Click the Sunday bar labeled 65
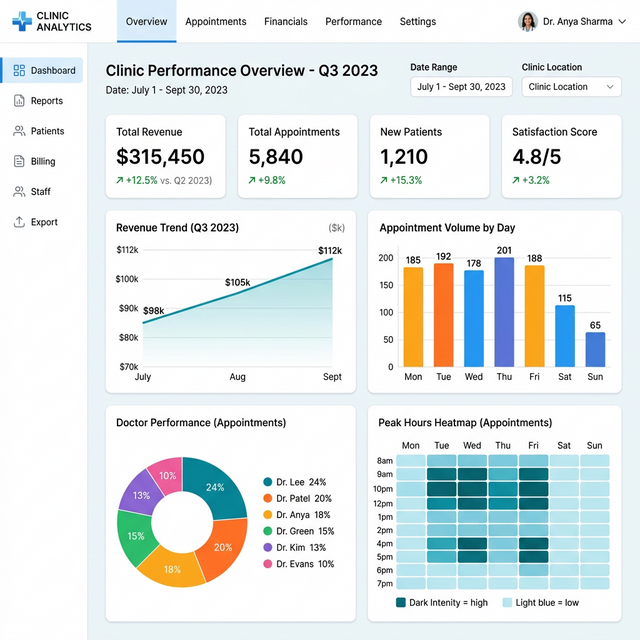 point(595,349)
